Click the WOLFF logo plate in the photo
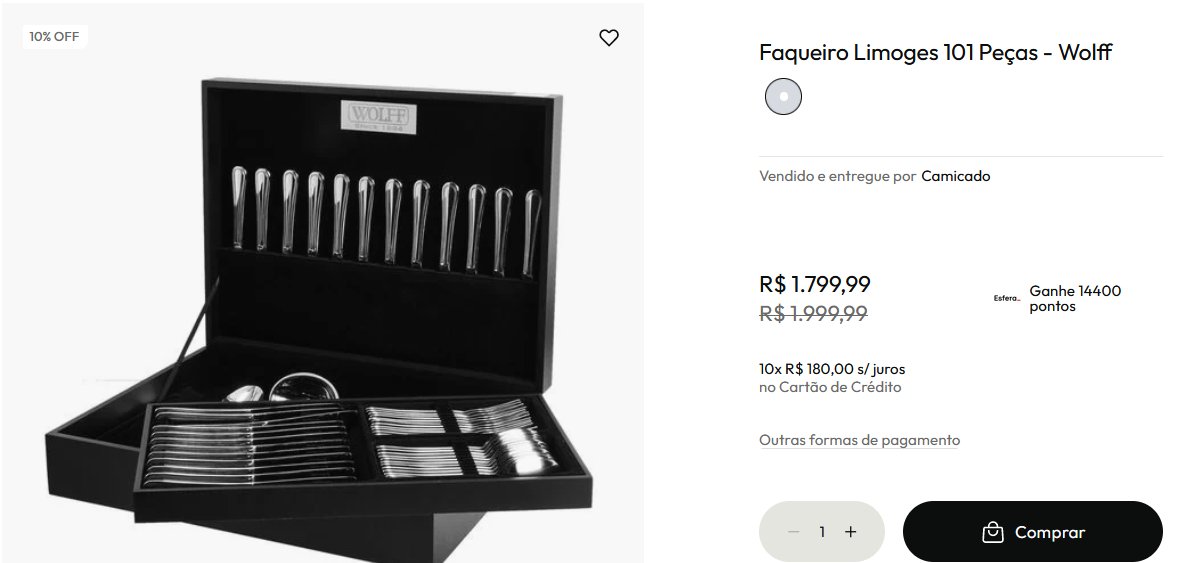This screenshot has height=563, width=1191. coord(378,117)
